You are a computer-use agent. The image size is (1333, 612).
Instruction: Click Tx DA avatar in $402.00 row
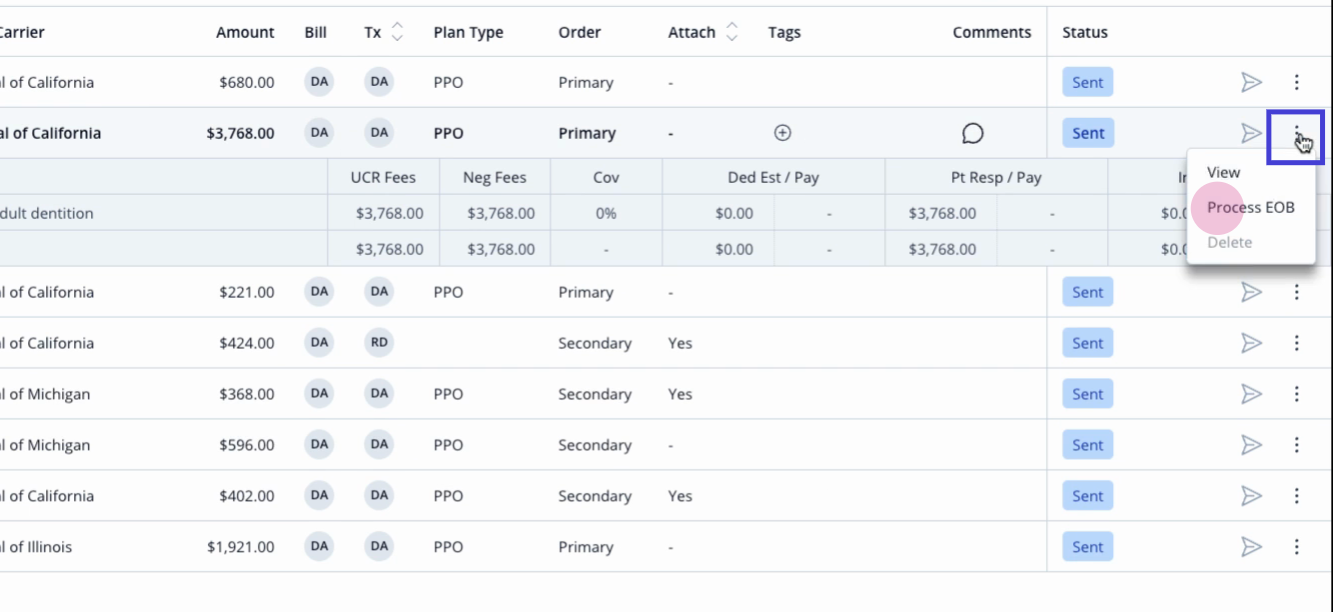click(x=379, y=496)
